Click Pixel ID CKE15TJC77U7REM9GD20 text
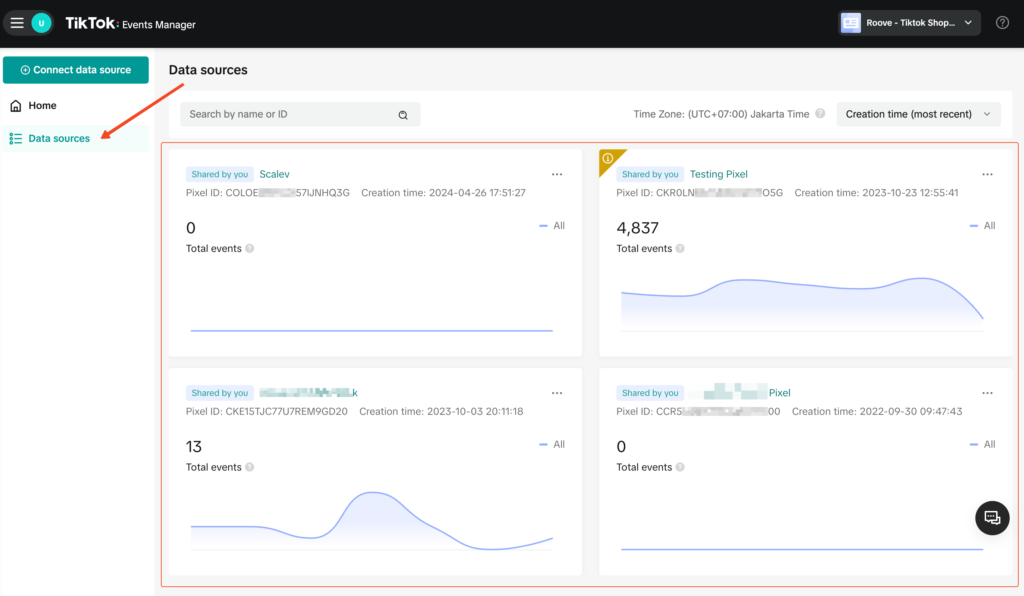The image size is (1024, 596). point(266,412)
